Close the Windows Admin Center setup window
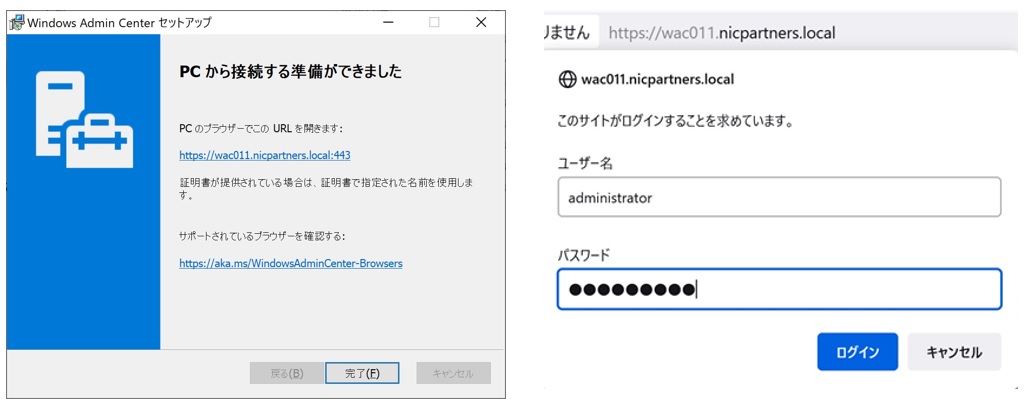 pyautogui.click(x=481, y=22)
